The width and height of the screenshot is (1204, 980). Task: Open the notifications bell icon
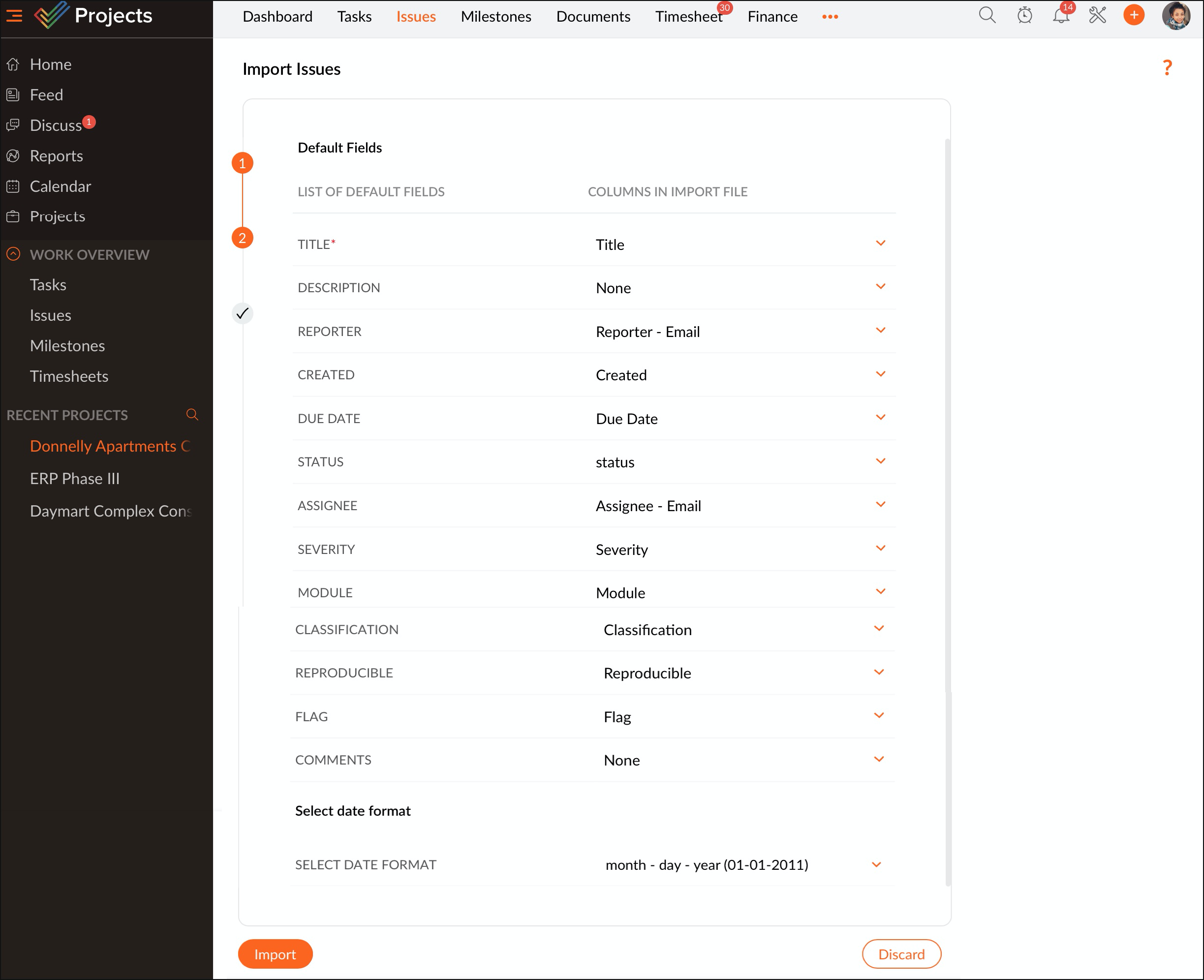point(1061,15)
